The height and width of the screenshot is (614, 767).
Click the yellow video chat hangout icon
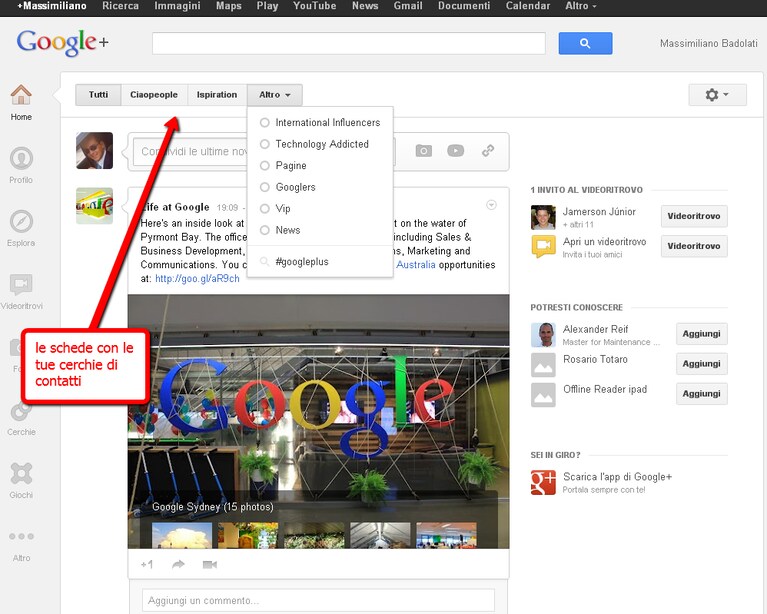[x=543, y=247]
